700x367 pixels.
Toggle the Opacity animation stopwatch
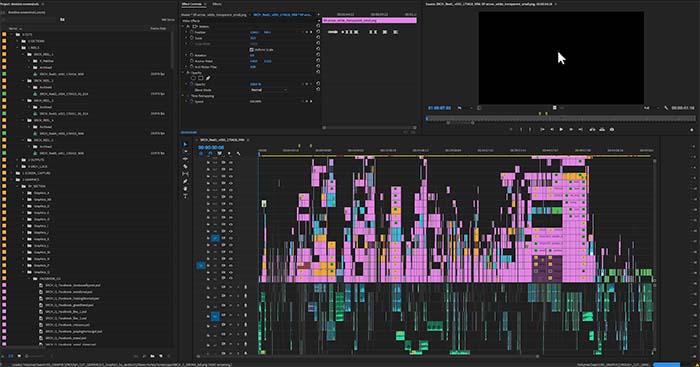tap(192, 84)
